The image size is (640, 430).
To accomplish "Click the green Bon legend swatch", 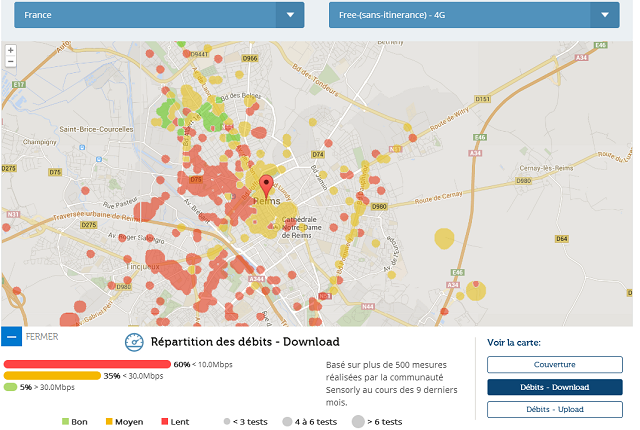I will [x=67, y=422].
